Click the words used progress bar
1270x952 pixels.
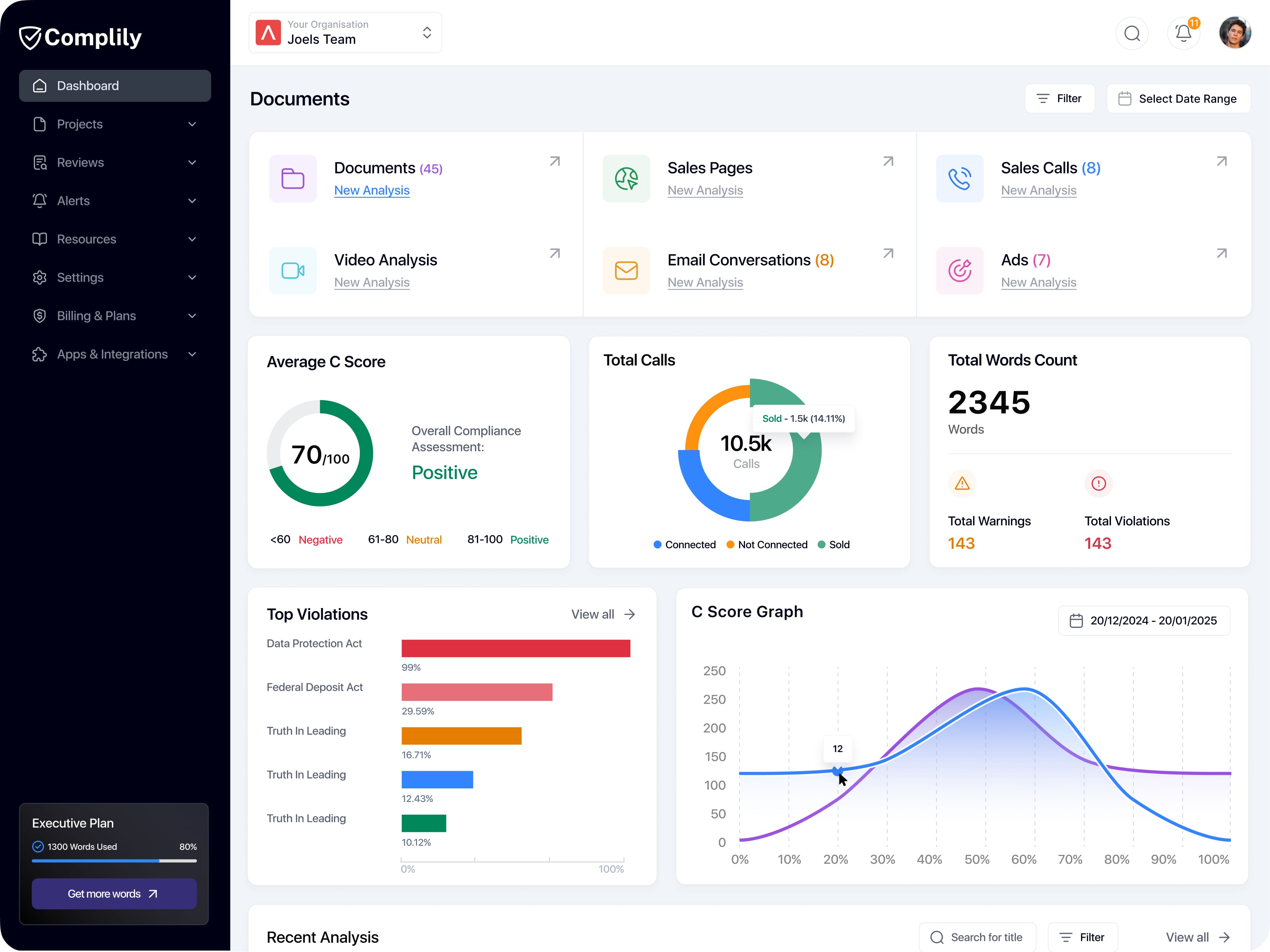tap(114, 861)
